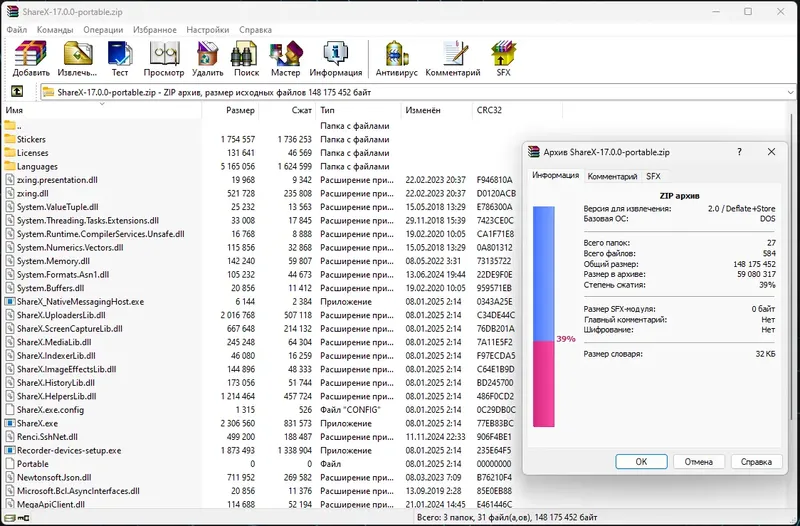Confirm dialog with the OK button
The height and width of the screenshot is (526, 800).
(641, 461)
